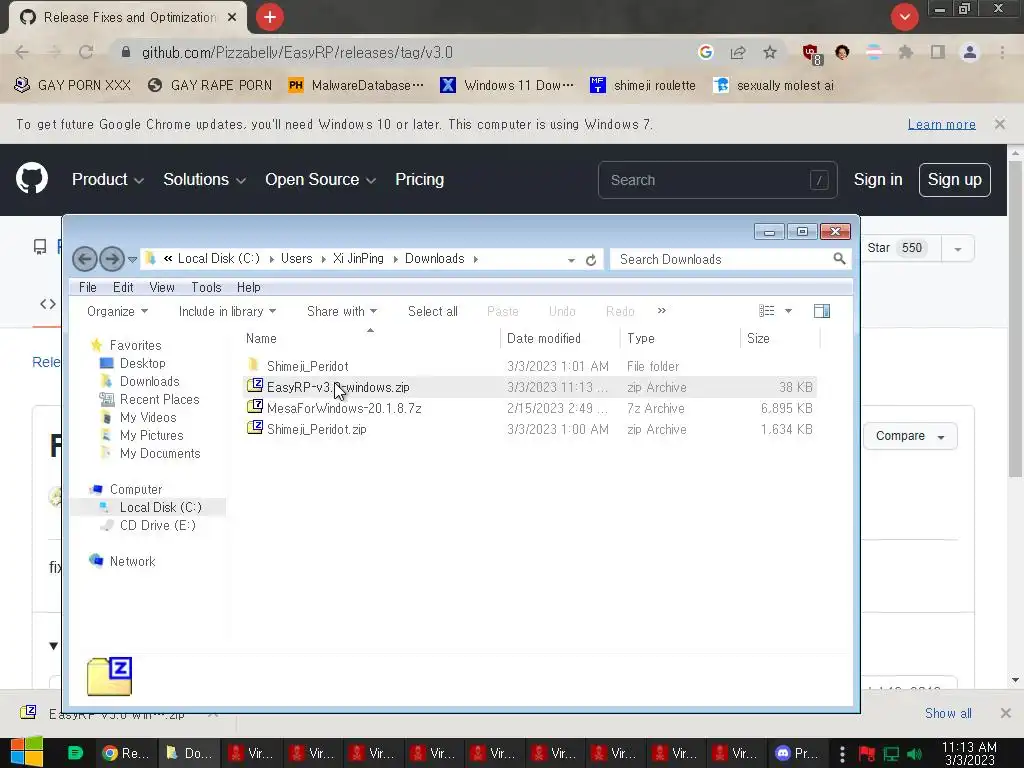The image size is (1024, 768).
Task: Open the View menu
Action: click(161, 287)
